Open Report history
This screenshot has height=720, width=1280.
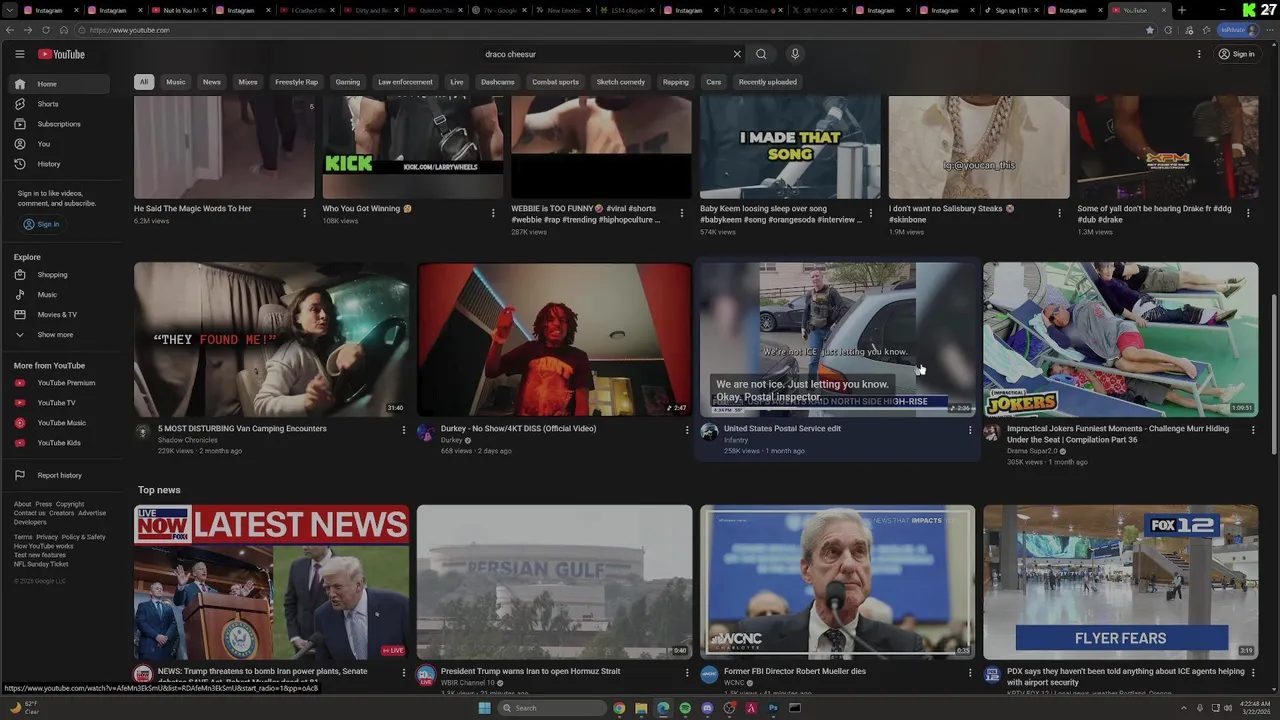(x=60, y=475)
